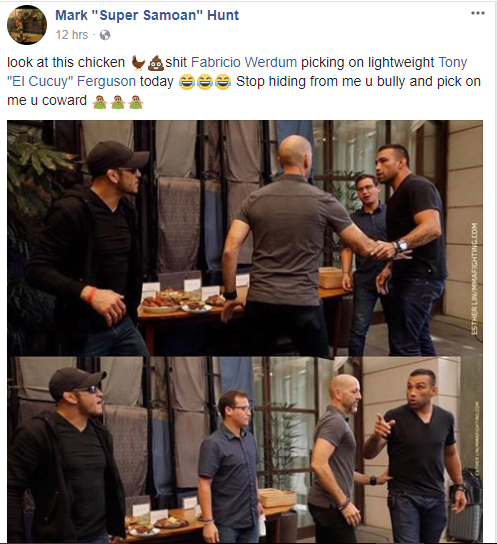The width and height of the screenshot is (497, 544).
Task: Click the Esther Lin watermark on top photo
Action: pyautogui.click(x=474, y=279)
